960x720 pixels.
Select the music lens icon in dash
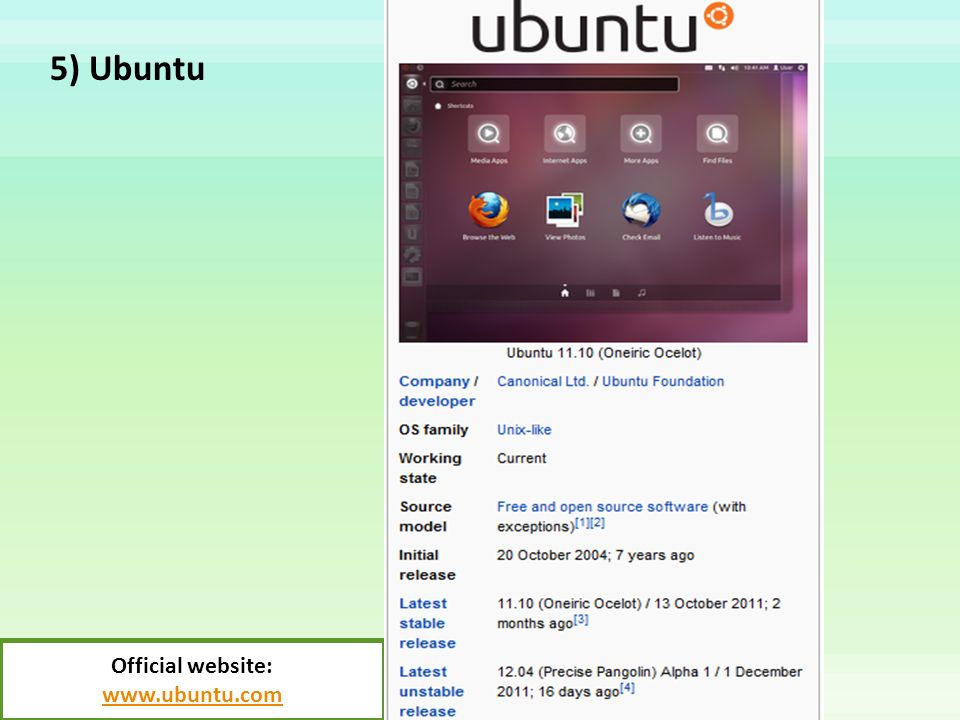(x=642, y=293)
